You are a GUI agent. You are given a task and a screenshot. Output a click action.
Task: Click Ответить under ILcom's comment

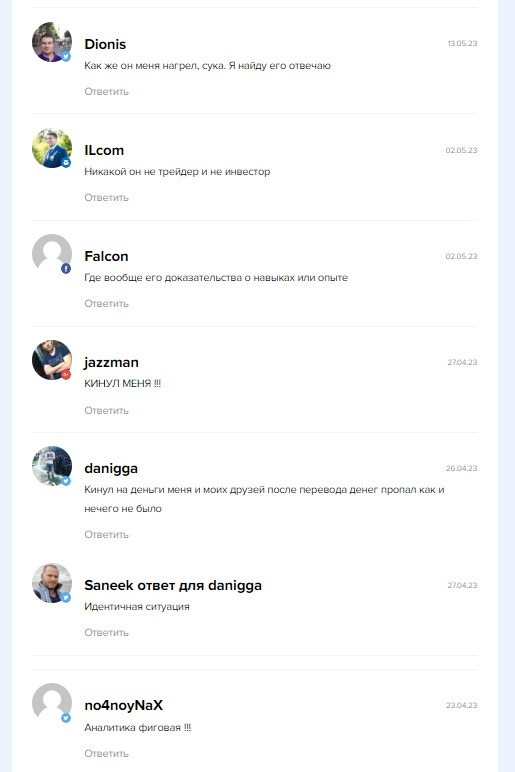106,197
